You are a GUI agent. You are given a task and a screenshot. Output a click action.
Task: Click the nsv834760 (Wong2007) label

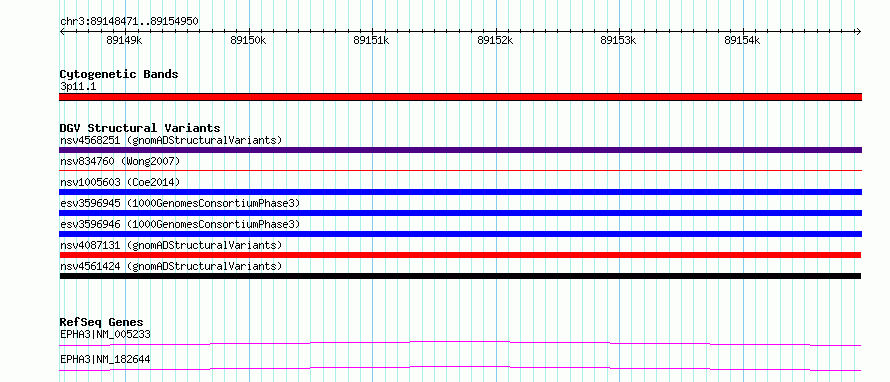120,162
